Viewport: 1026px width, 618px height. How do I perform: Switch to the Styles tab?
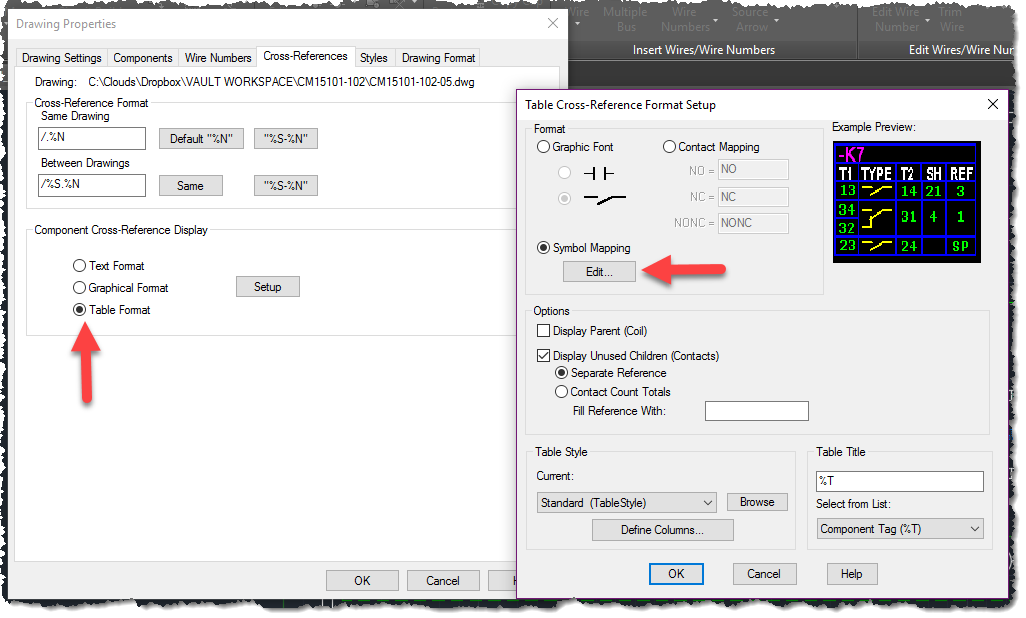374,57
